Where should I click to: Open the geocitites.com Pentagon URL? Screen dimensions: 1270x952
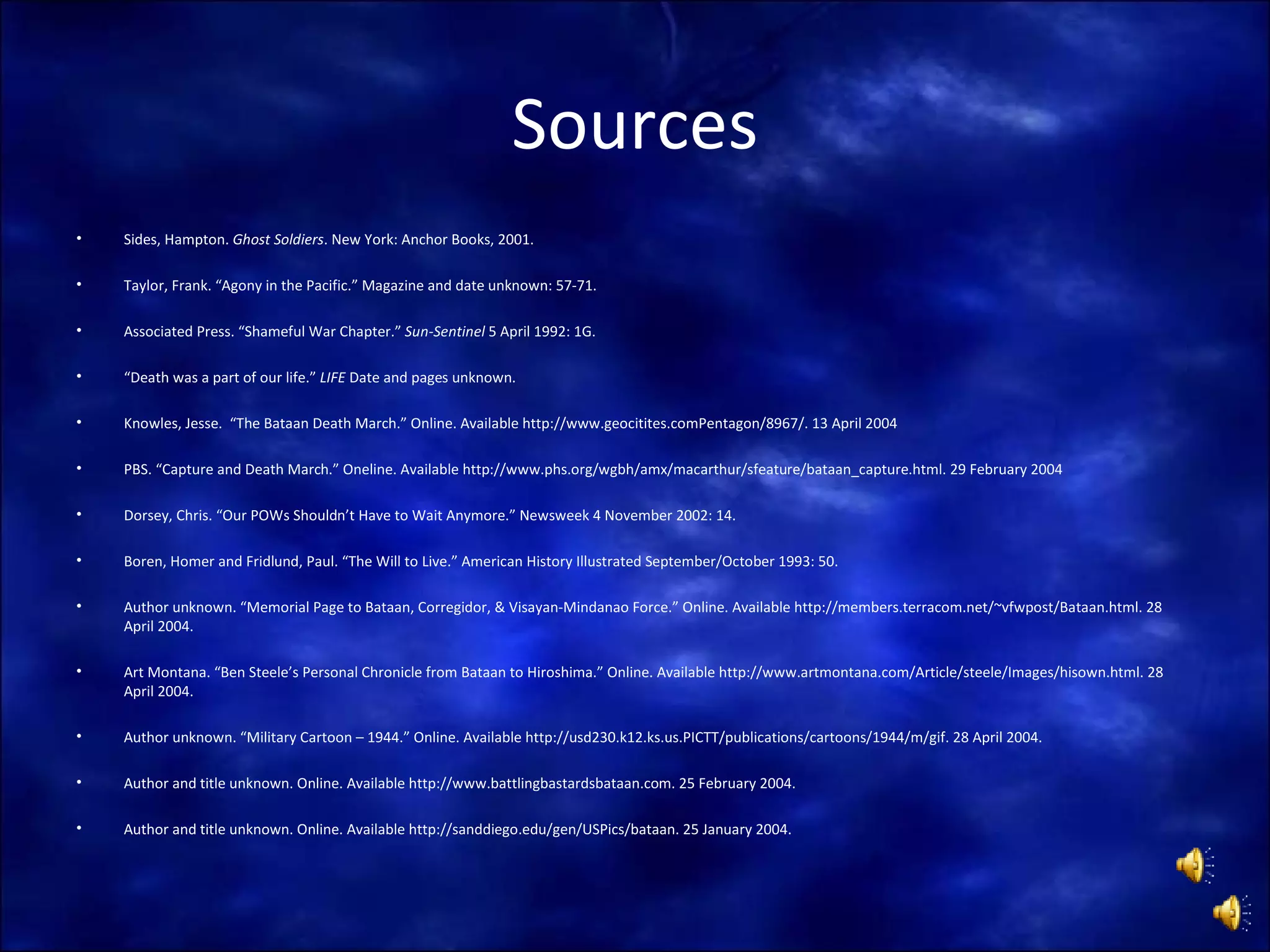tap(665, 423)
